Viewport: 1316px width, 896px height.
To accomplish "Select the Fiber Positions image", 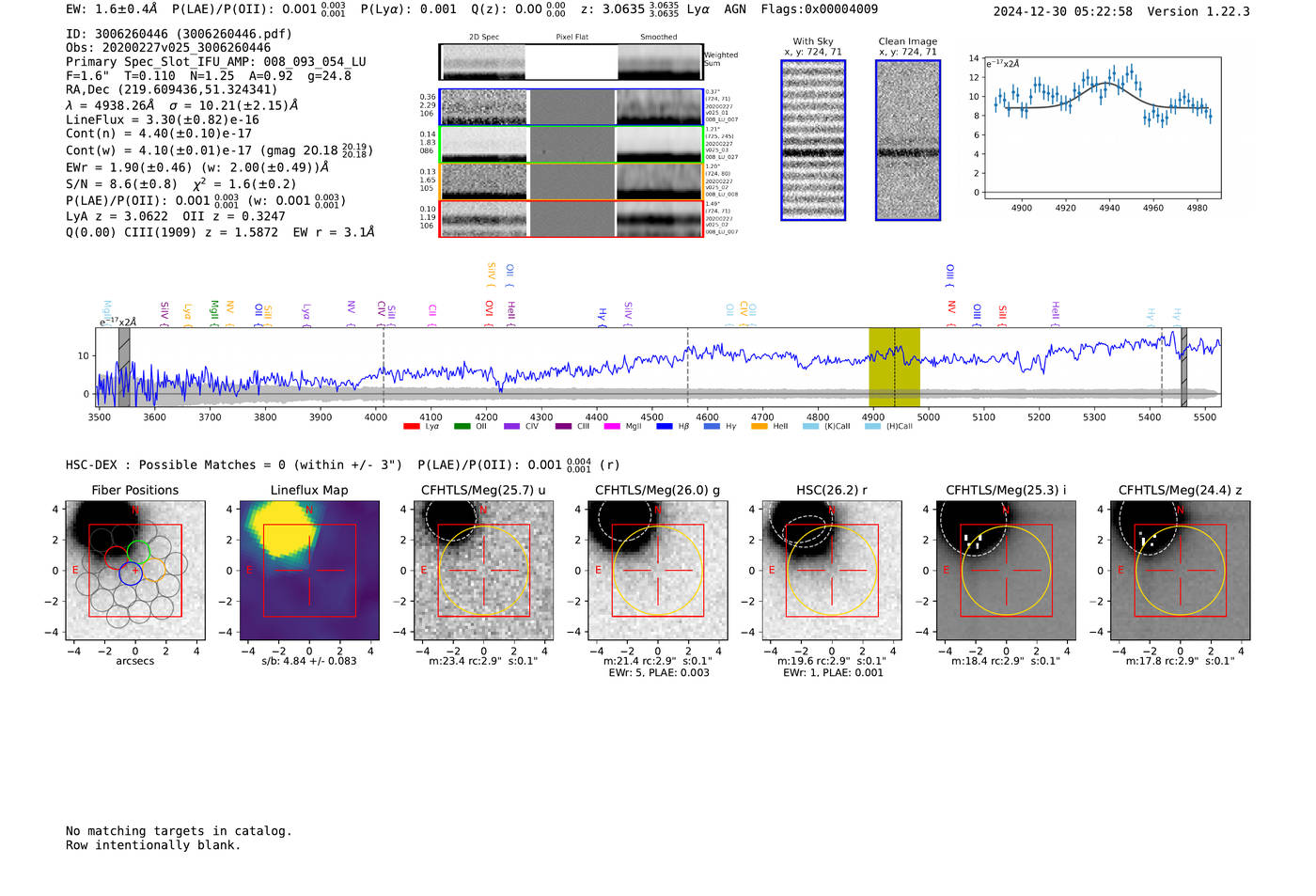I will tap(135, 571).
